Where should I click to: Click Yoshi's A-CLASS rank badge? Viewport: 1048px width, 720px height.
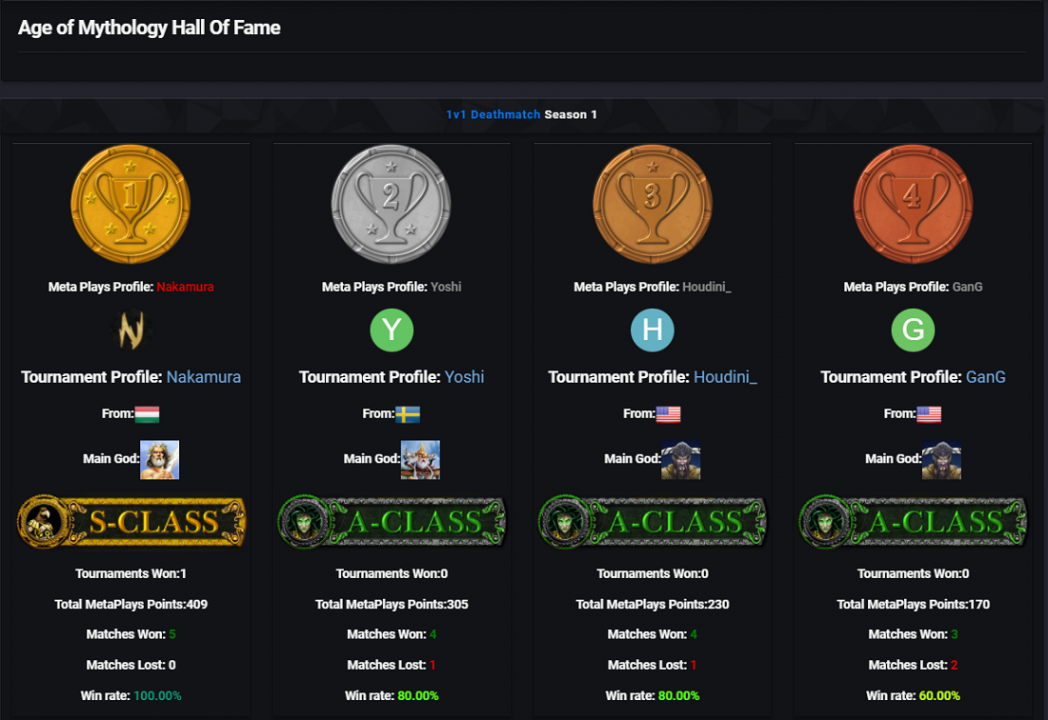tap(392, 521)
